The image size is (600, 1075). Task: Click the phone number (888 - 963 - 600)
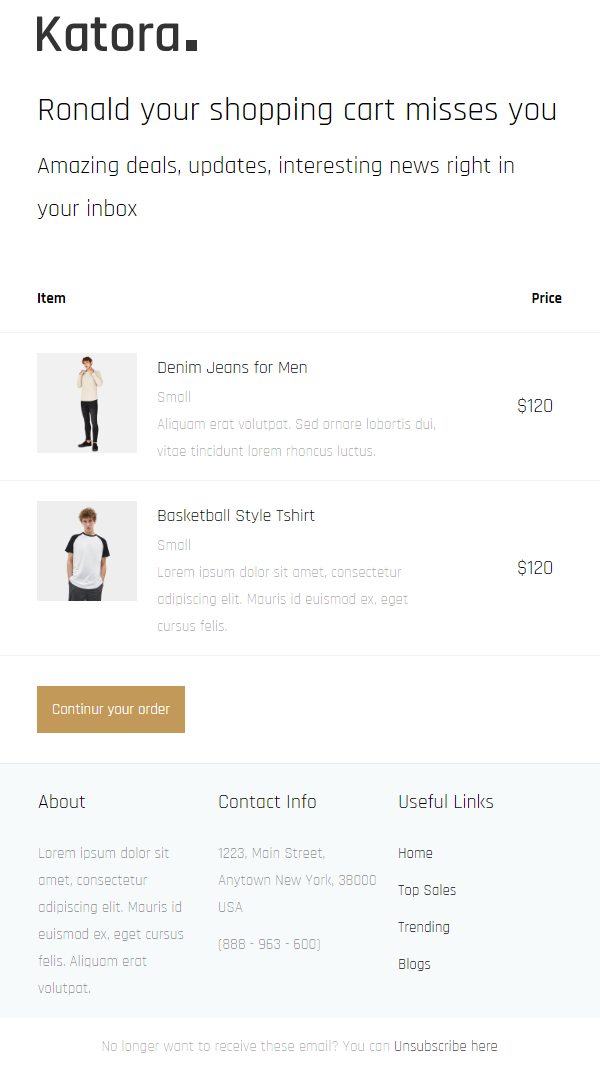(x=269, y=944)
